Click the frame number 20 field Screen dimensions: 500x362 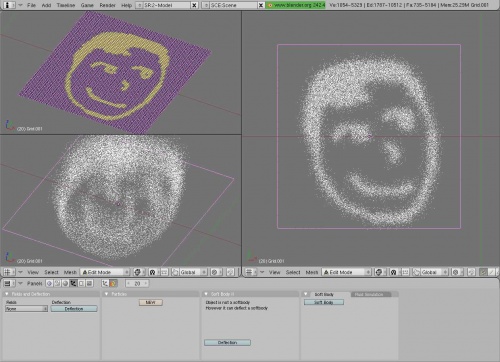137,284
